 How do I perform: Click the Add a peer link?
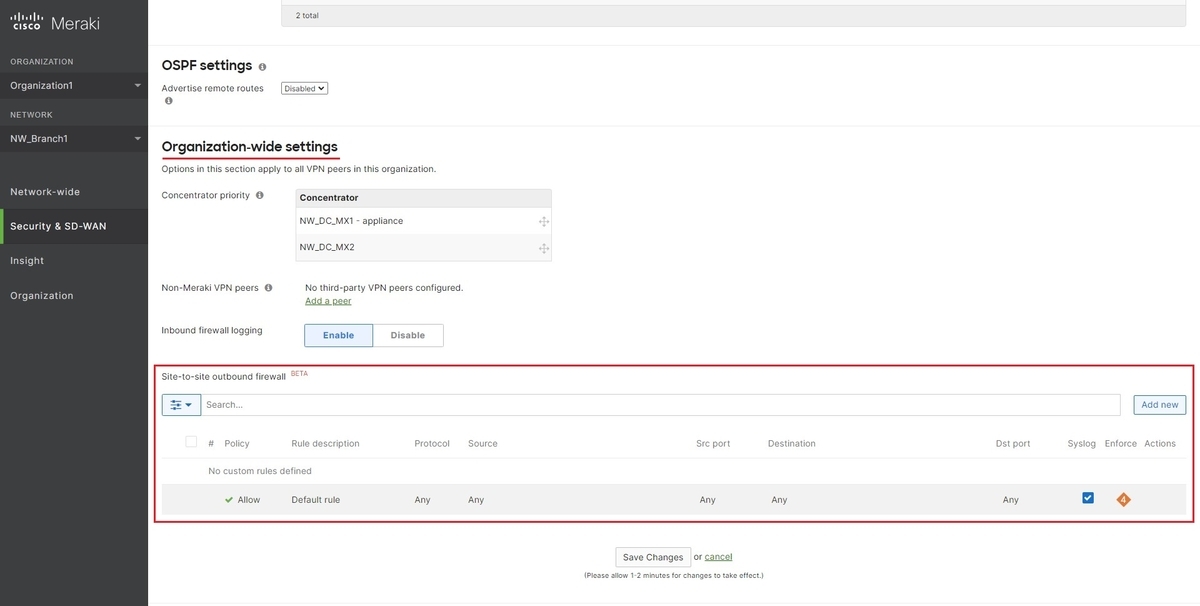(x=328, y=299)
